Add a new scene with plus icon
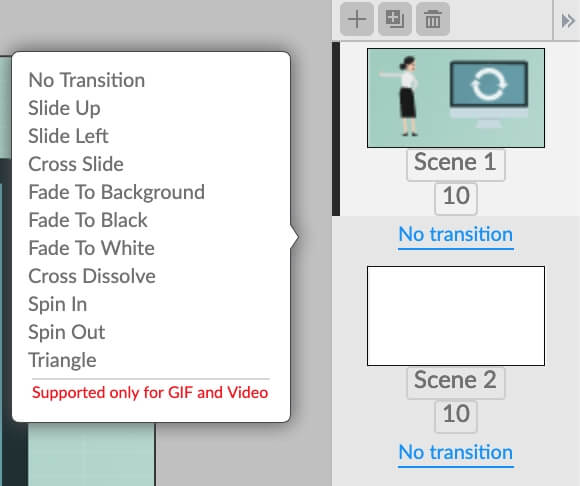Image resolution: width=580 pixels, height=486 pixels. (357, 19)
